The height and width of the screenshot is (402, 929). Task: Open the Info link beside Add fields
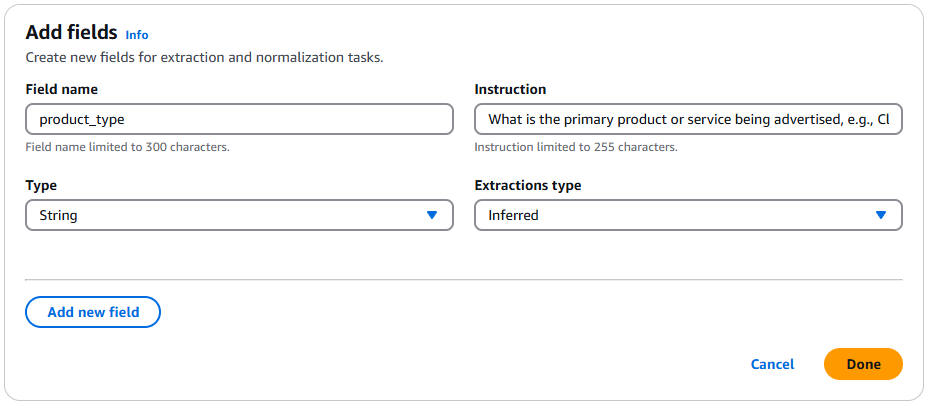[137, 35]
